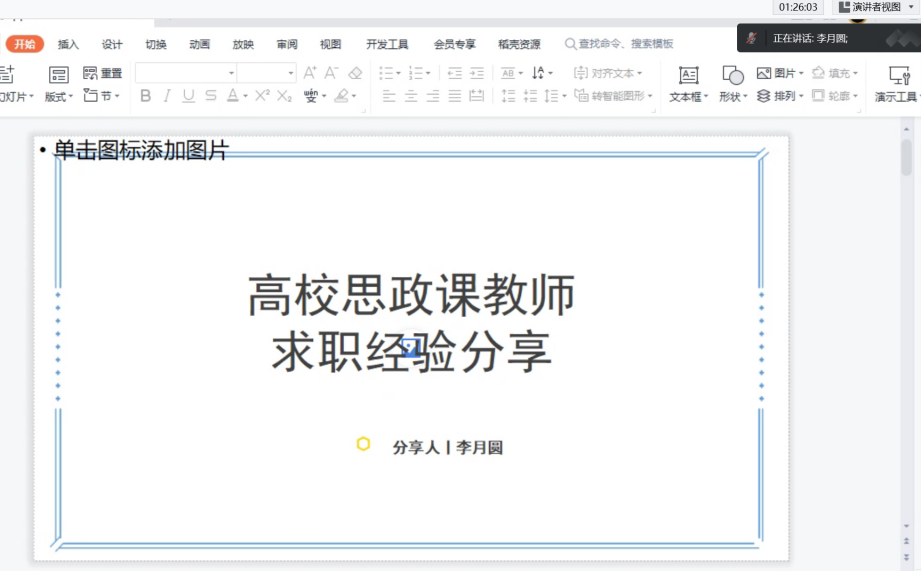Screen dimensions: 921x571
Task: Open the 动画 (Animation) tab
Action: 200,44
